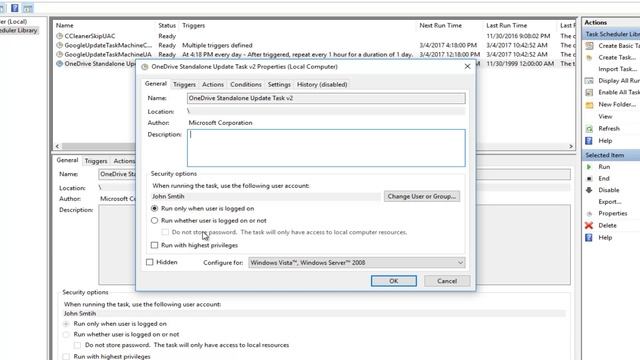
Task: Collapse the Selected Item section header
Action: click(x=611, y=155)
